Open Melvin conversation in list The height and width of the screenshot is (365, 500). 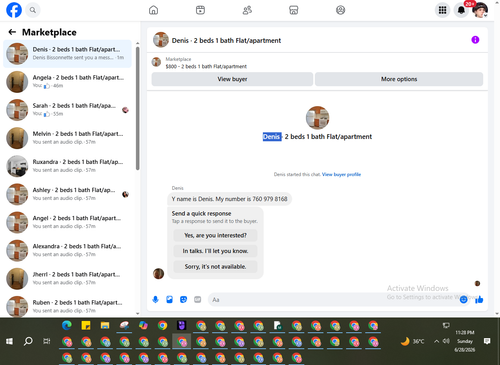[x=67, y=138]
